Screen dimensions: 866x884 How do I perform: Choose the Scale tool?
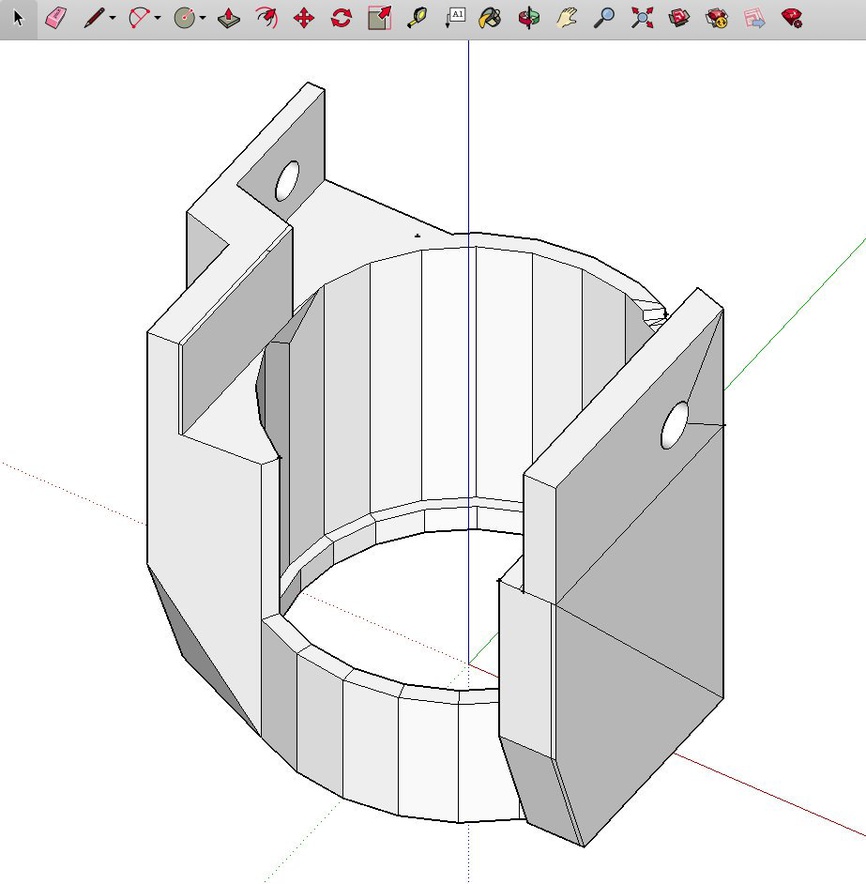[x=379, y=18]
